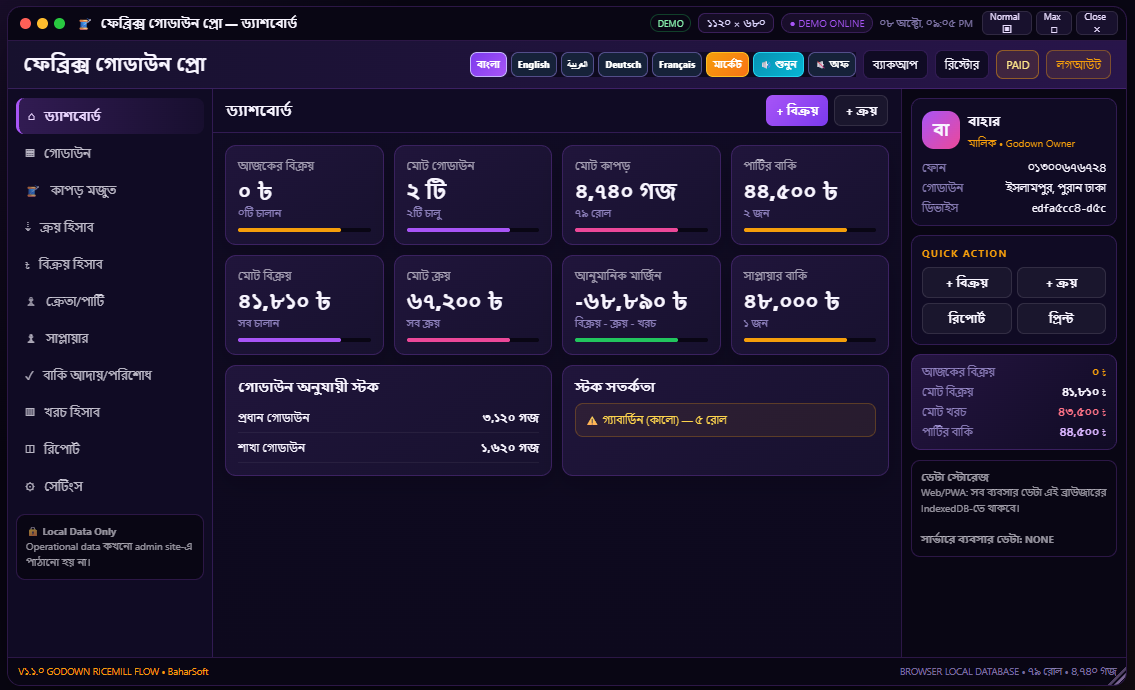Open the মোট বিক্রয় stat card
Image resolution: width=1135 pixels, height=690 pixels.
[304, 305]
